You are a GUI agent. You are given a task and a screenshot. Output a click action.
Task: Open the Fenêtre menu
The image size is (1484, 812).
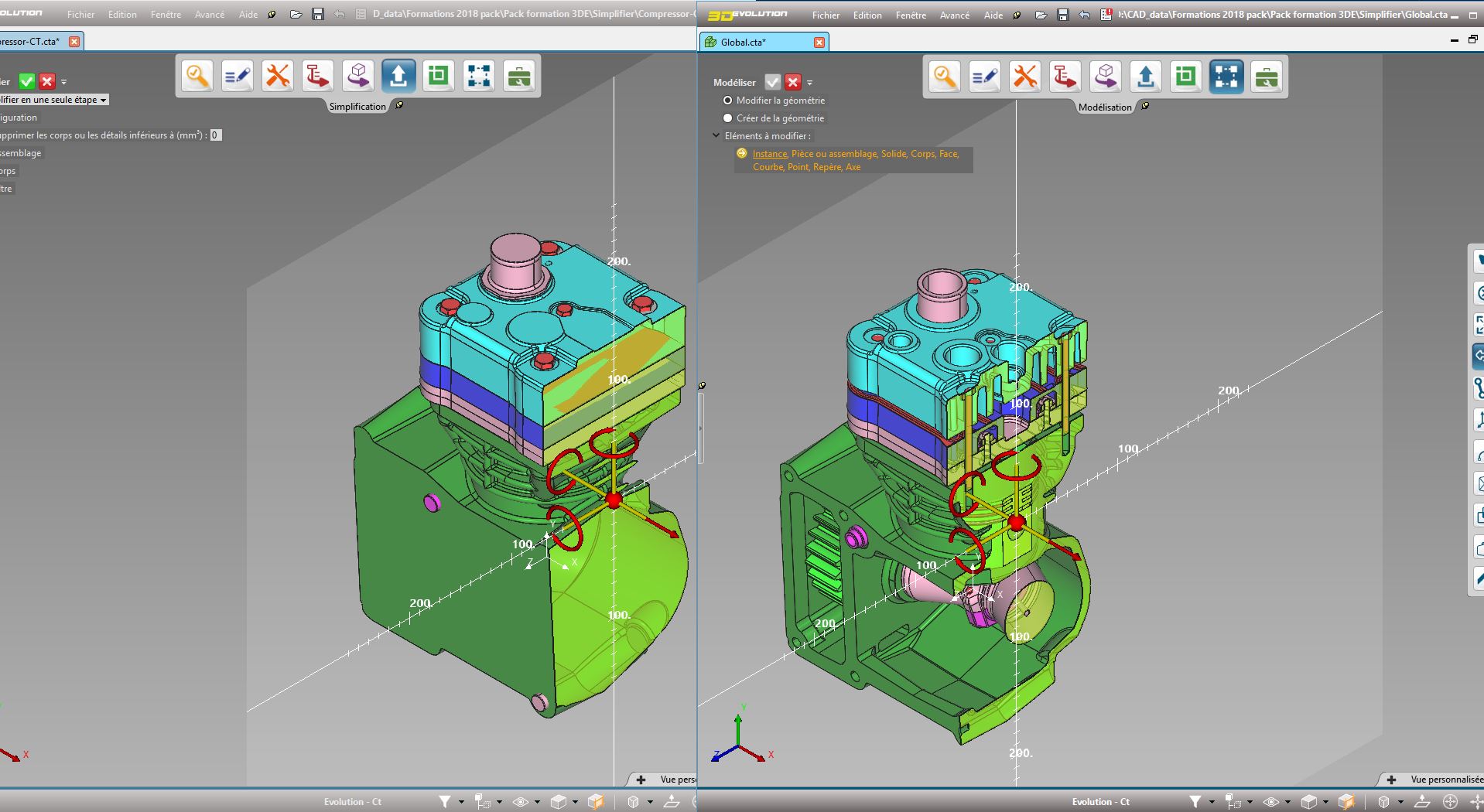point(911,15)
